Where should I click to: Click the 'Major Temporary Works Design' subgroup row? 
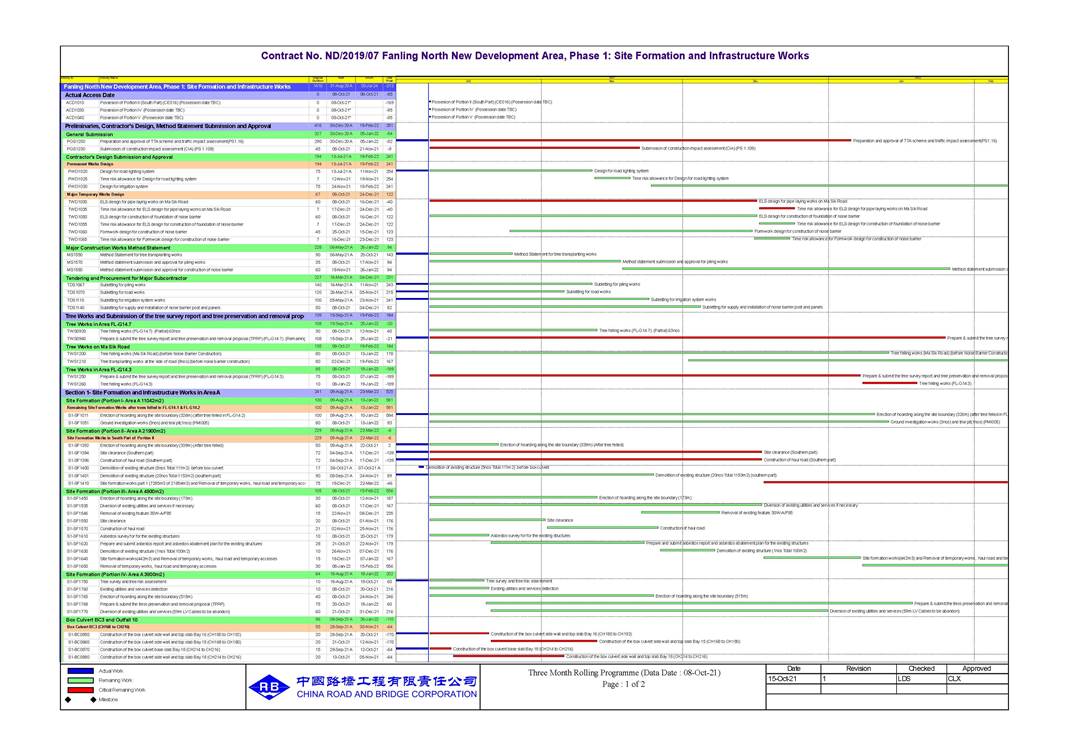click(228, 194)
